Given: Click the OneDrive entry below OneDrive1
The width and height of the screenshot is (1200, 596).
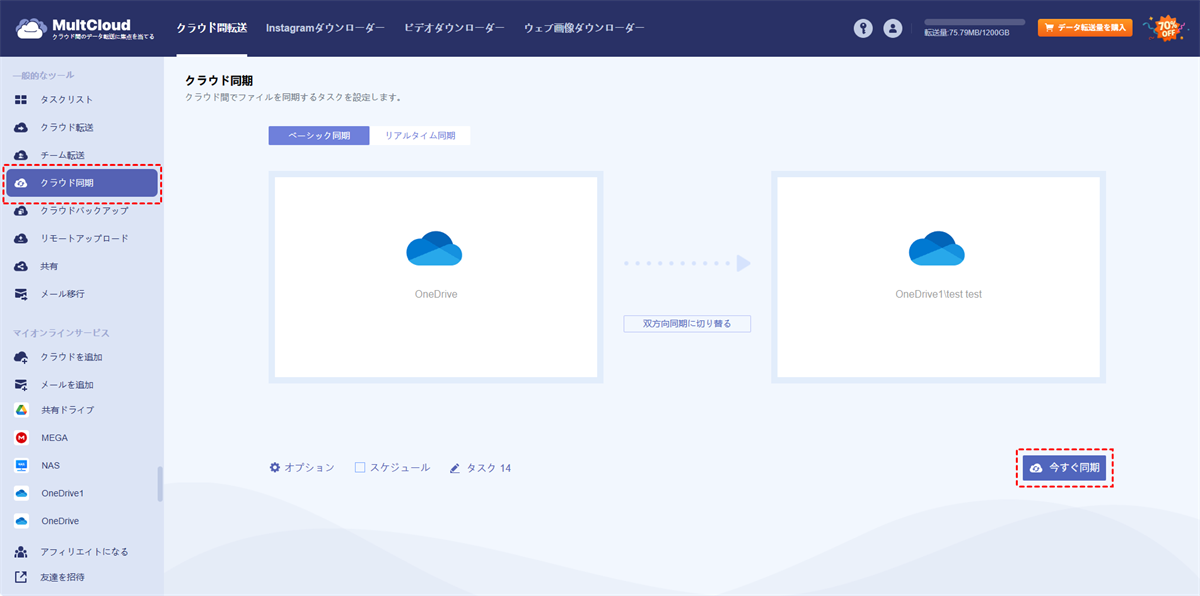Looking at the screenshot, I should 60,522.
